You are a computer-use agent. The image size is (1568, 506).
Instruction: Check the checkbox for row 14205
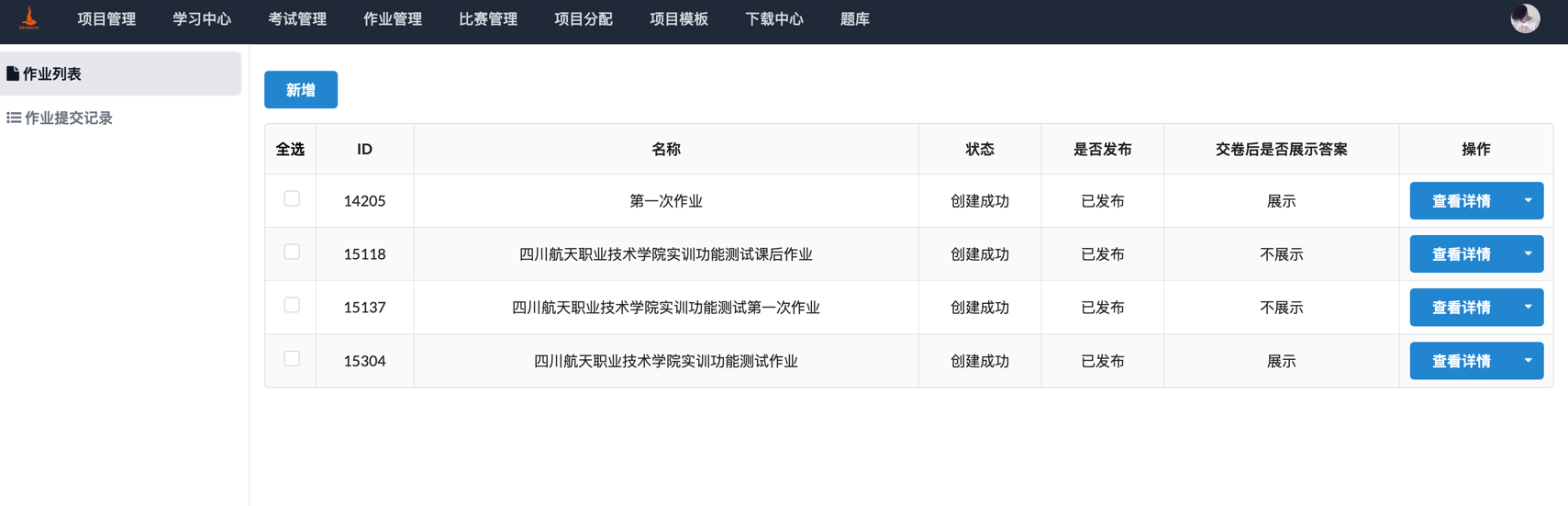[292, 198]
